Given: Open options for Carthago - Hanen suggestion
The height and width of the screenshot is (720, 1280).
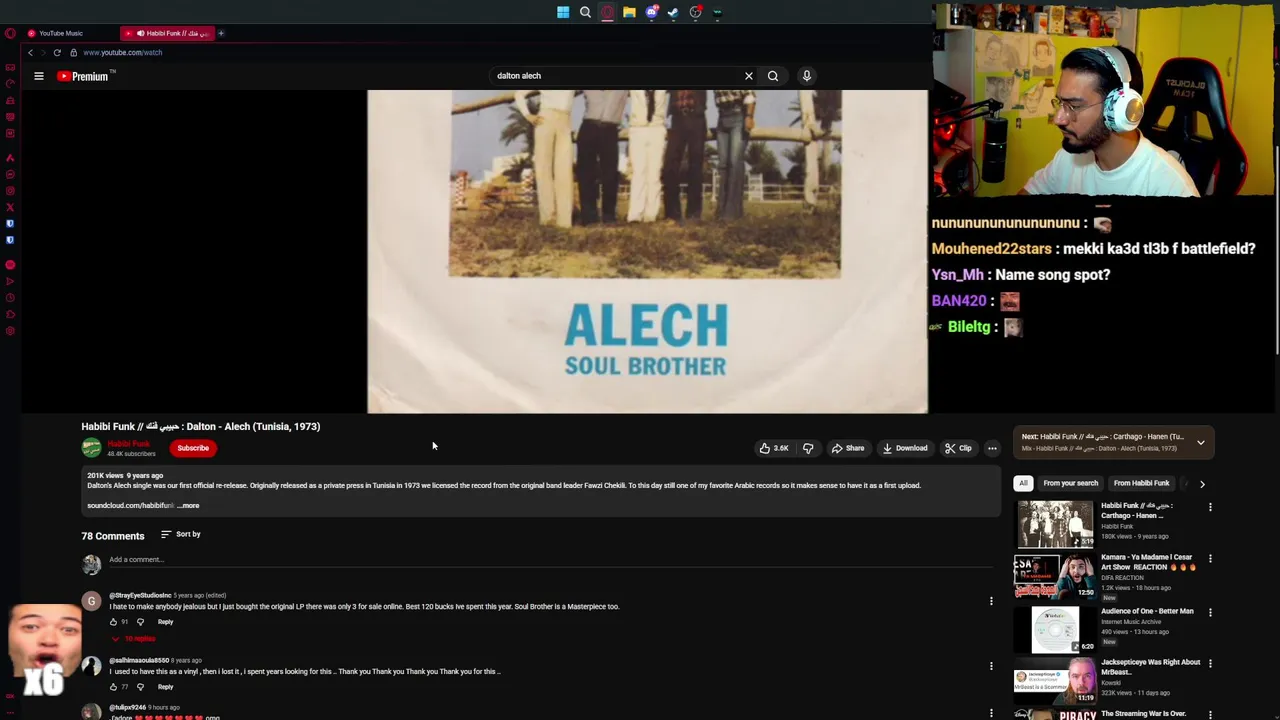Looking at the screenshot, I should pos(1210,507).
